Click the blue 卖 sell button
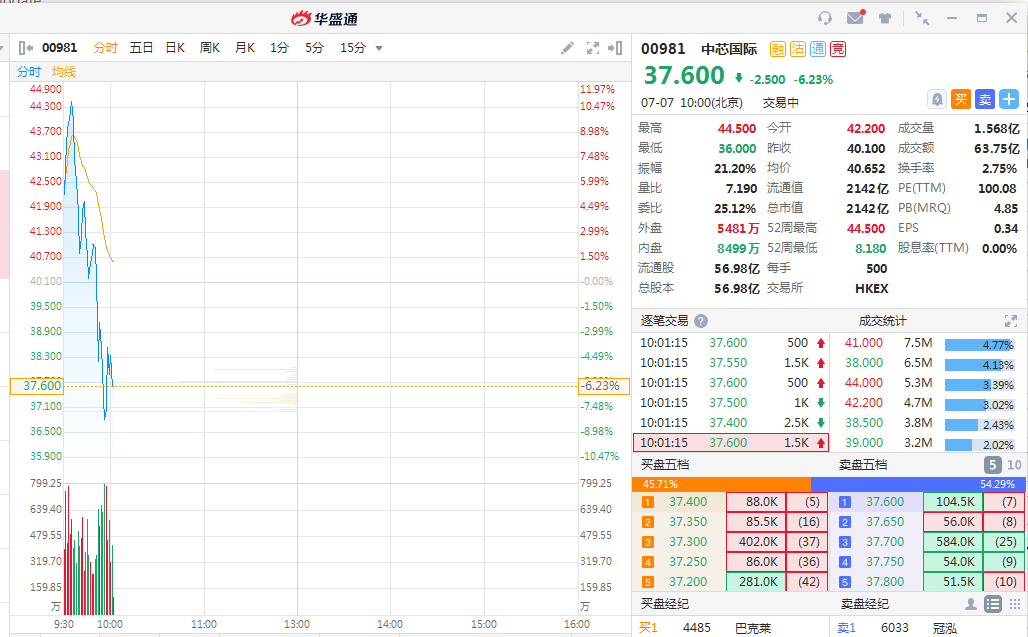Image resolution: width=1028 pixels, height=637 pixels. coord(985,99)
